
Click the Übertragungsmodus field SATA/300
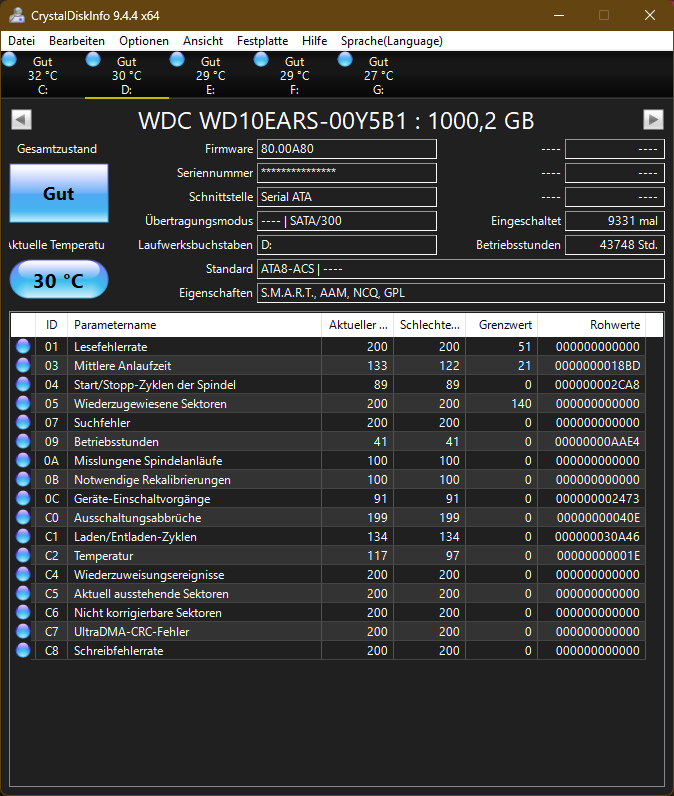[x=347, y=221]
